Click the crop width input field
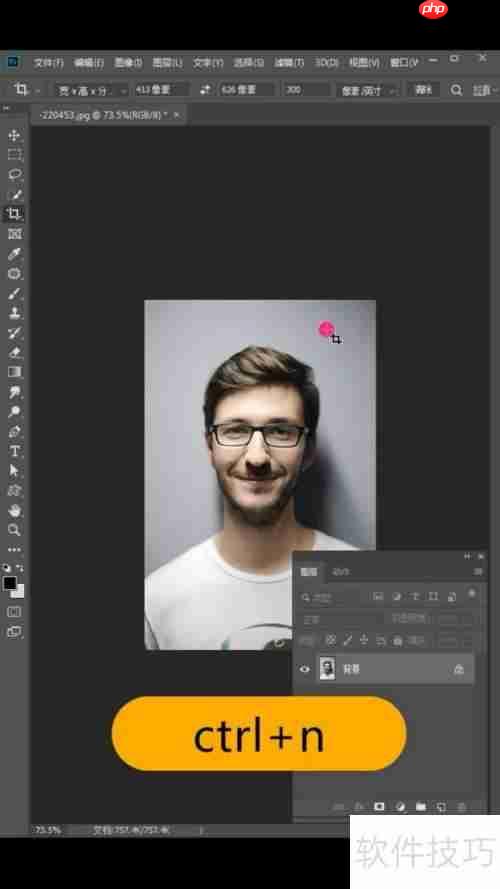The width and height of the screenshot is (500, 889). (161, 90)
